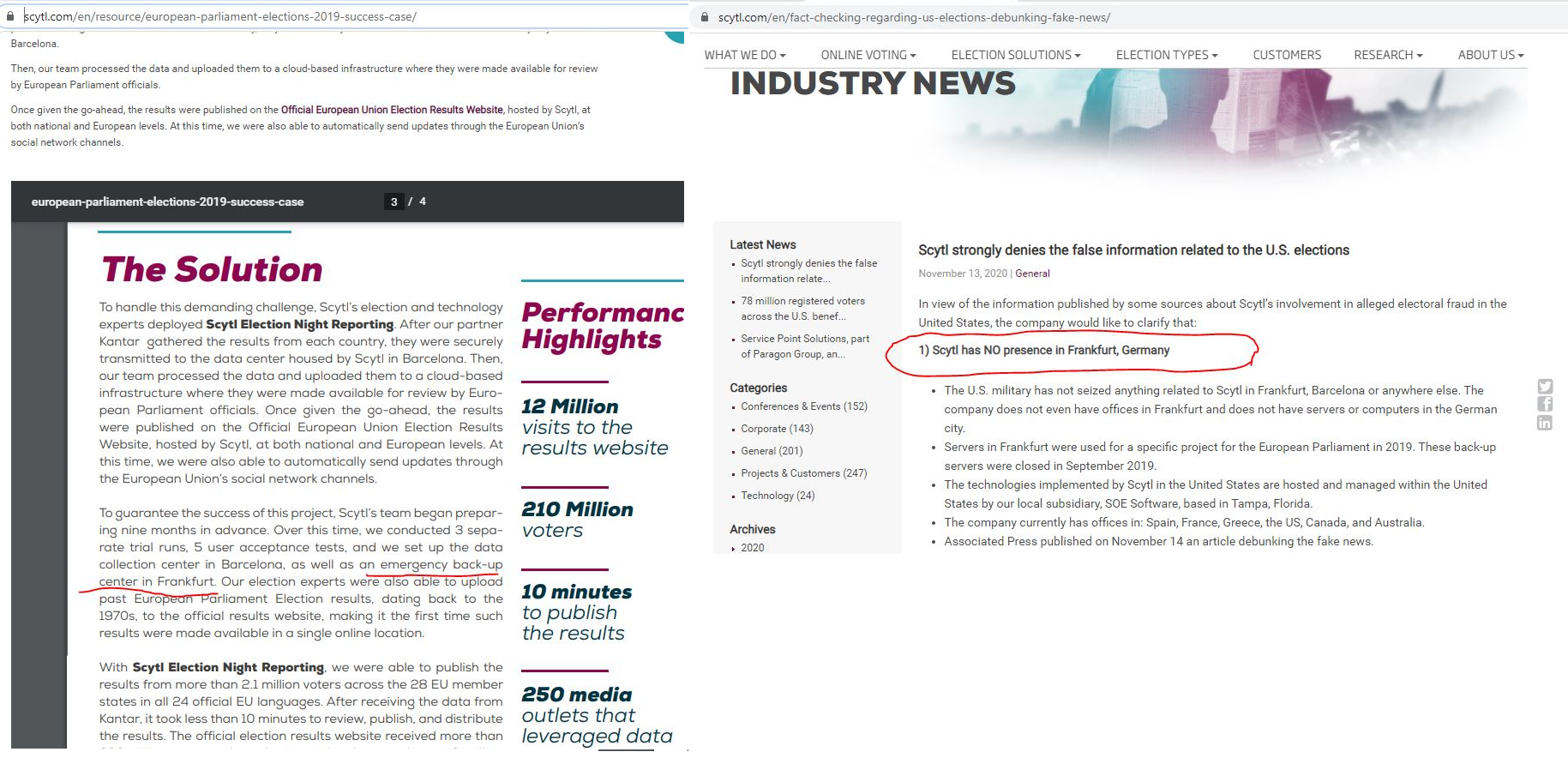The height and width of the screenshot is (758, 1568).
Task: Open '78 million registered voters' news link
Action: point(802,309)
